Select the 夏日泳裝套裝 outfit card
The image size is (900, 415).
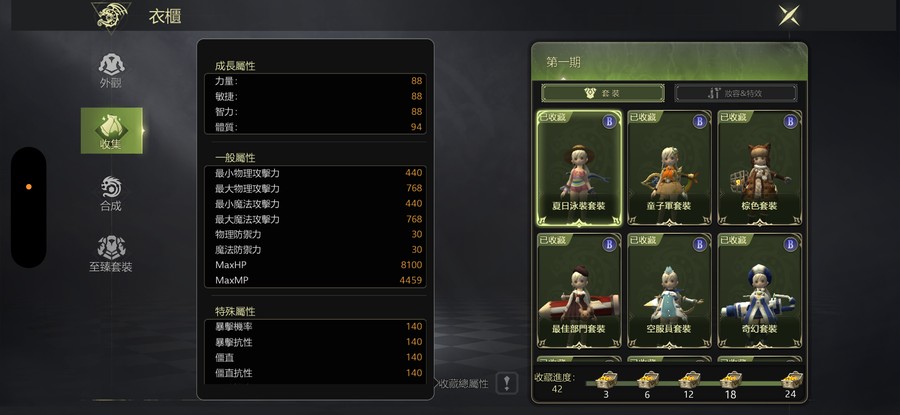coord(579,168)
